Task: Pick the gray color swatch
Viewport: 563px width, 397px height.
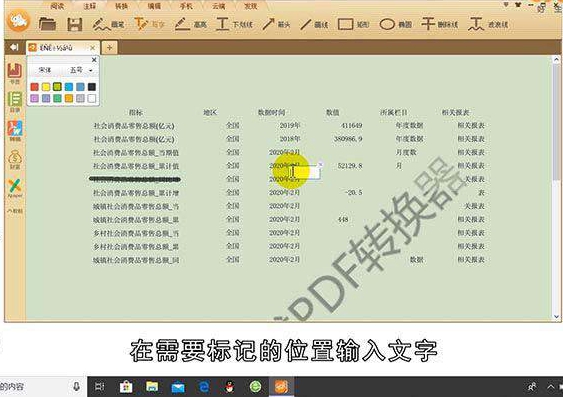Action: tap(80, 98)
